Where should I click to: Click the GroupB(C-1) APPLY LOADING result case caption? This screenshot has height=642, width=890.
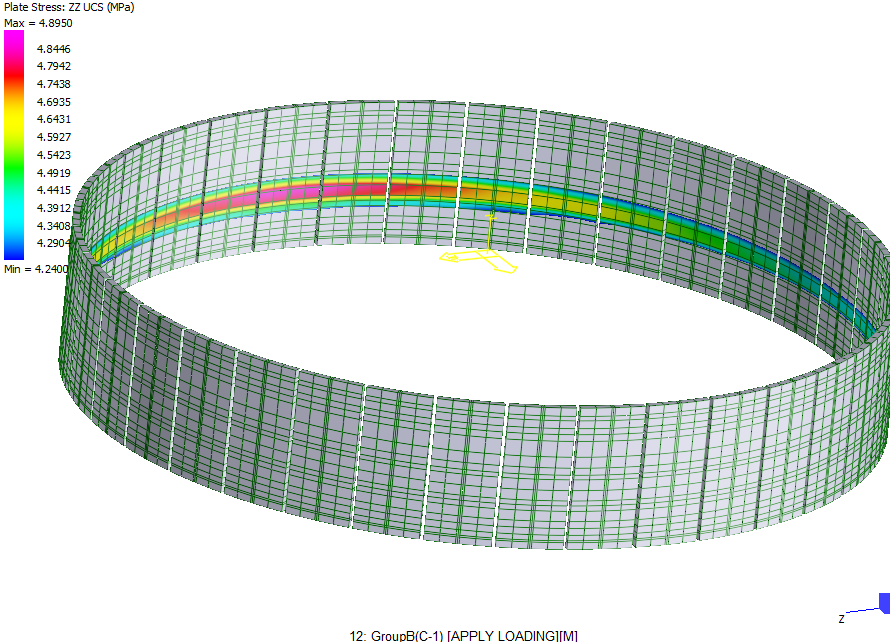(x=464, y=636)
